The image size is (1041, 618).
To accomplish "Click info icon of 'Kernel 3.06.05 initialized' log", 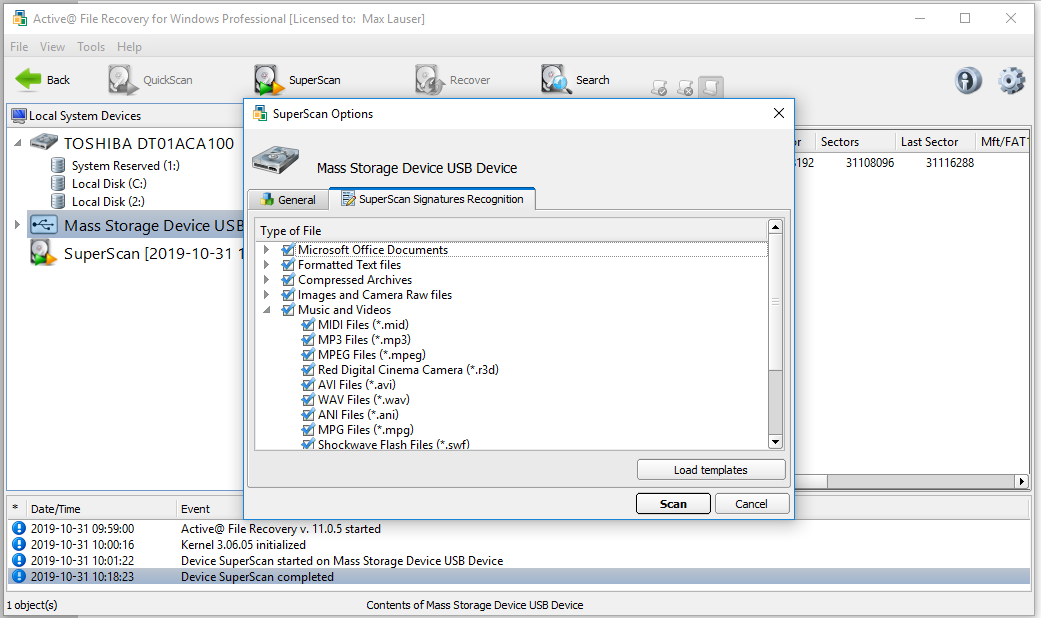I will click(x=19, y=544).
